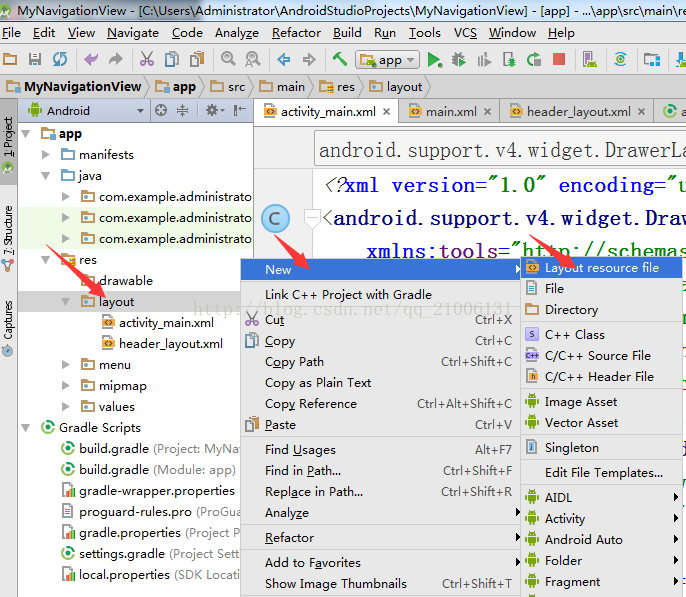Click the Navigate Forward arrow icon
The image size is (686, 597).
coord(309,59)
